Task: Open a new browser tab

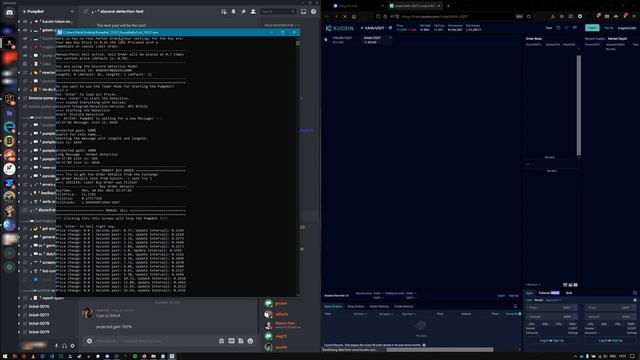Action: point(448,6)
